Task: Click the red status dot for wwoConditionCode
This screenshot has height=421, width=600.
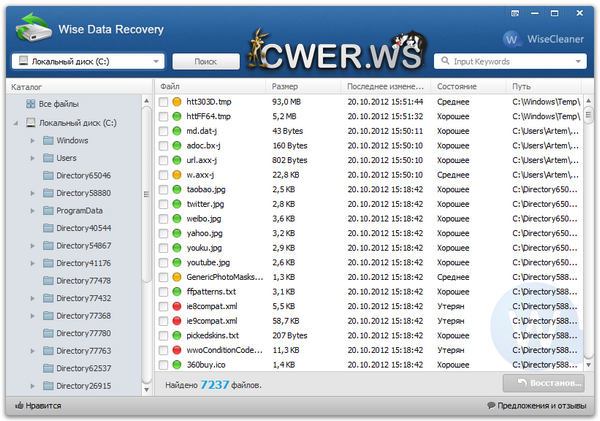Action: tap(176, 350)
